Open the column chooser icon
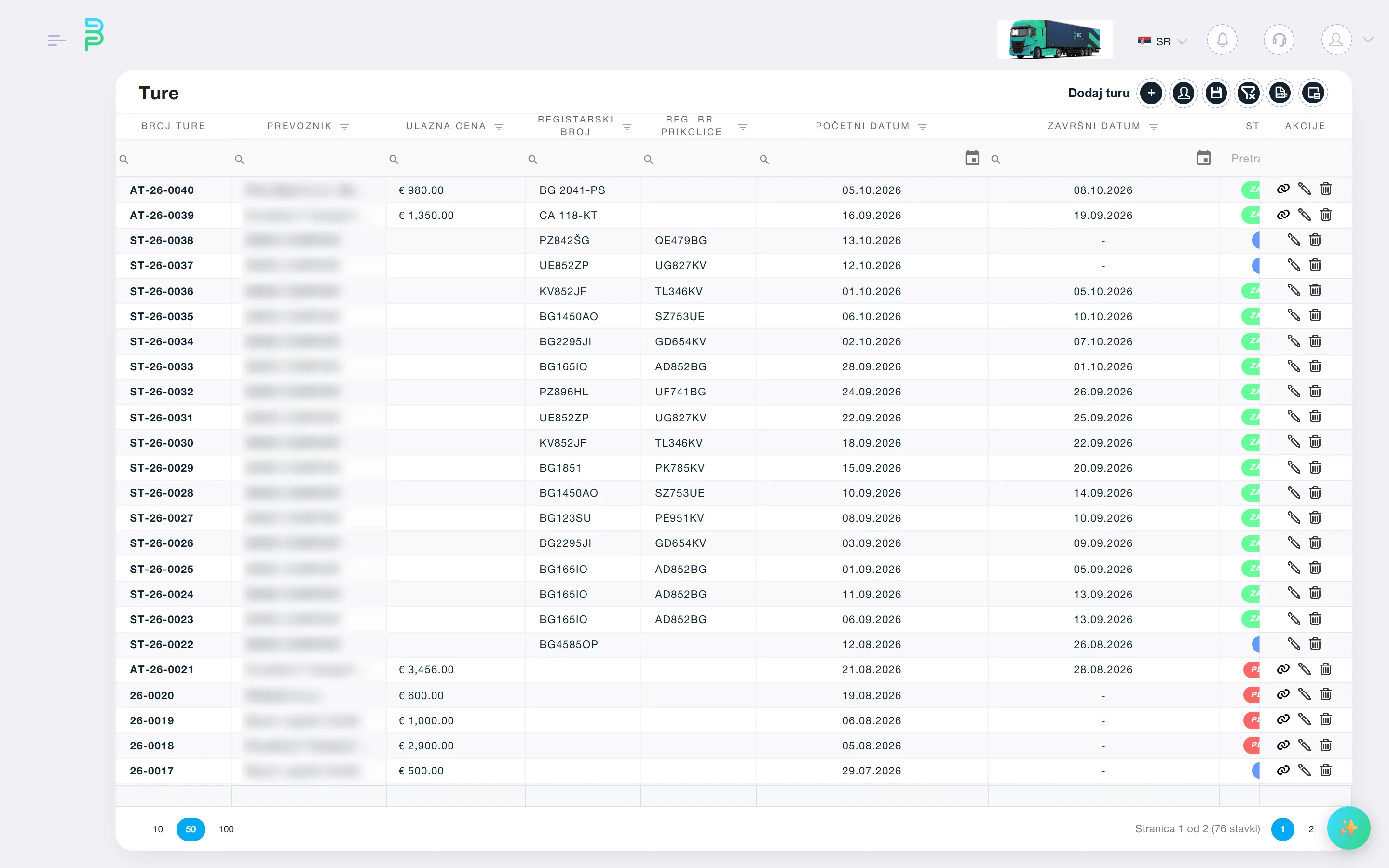1389x868 pixels. pos(1313,93)
